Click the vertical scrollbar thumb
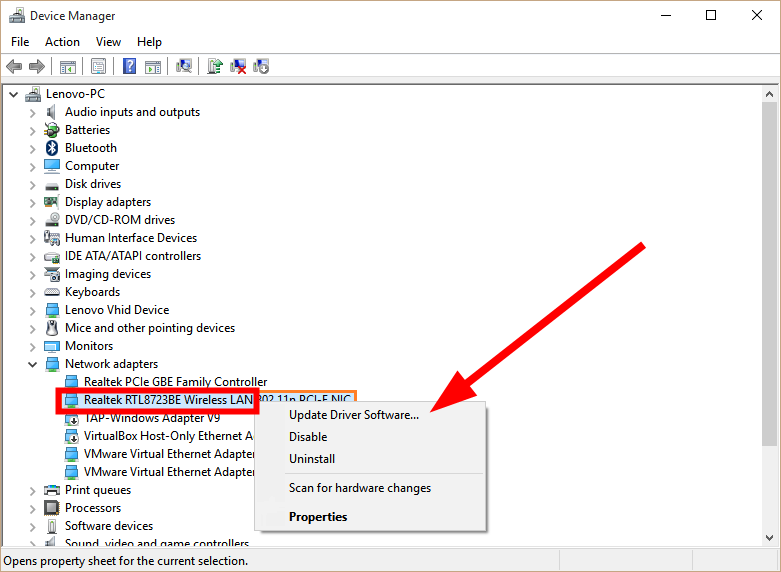The width and height of the screenshot is (781, 572). tap(770, 274)
